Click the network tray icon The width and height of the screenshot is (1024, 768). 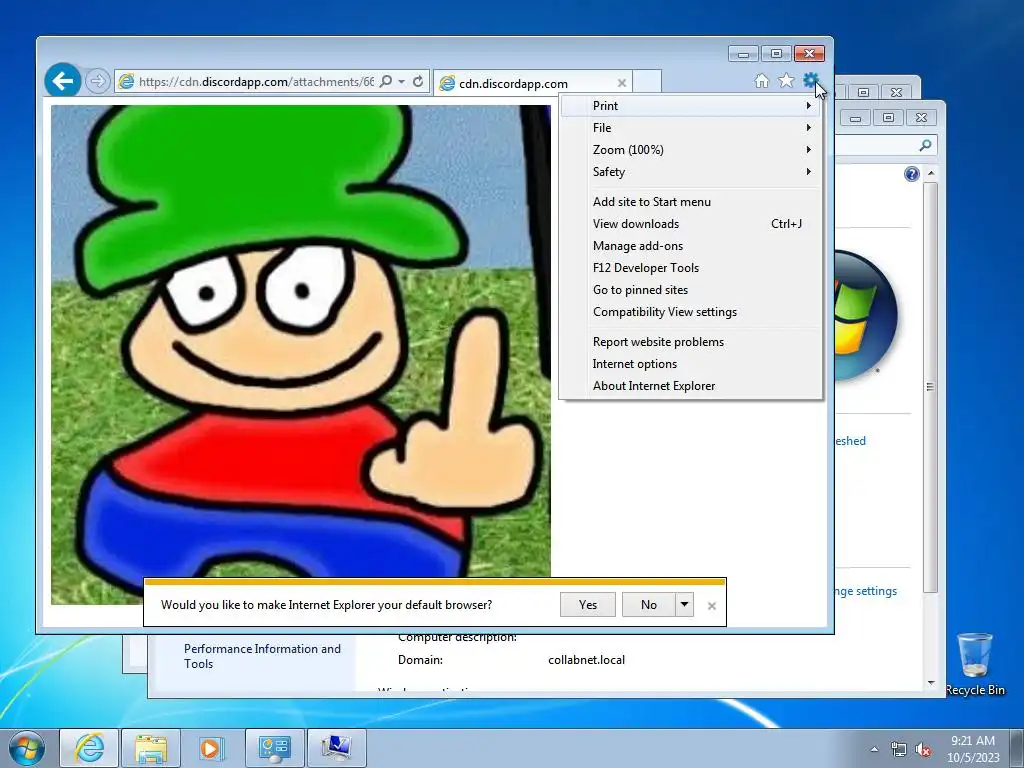(x=899, y=750)
